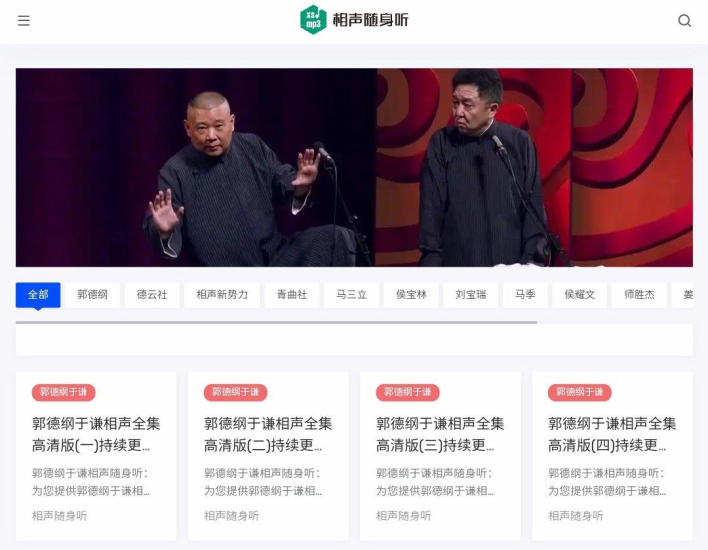Select the 侯耀文 category tab
This screenshot has width=708, height=550.
pyautogui.click(x=580, y=295)
